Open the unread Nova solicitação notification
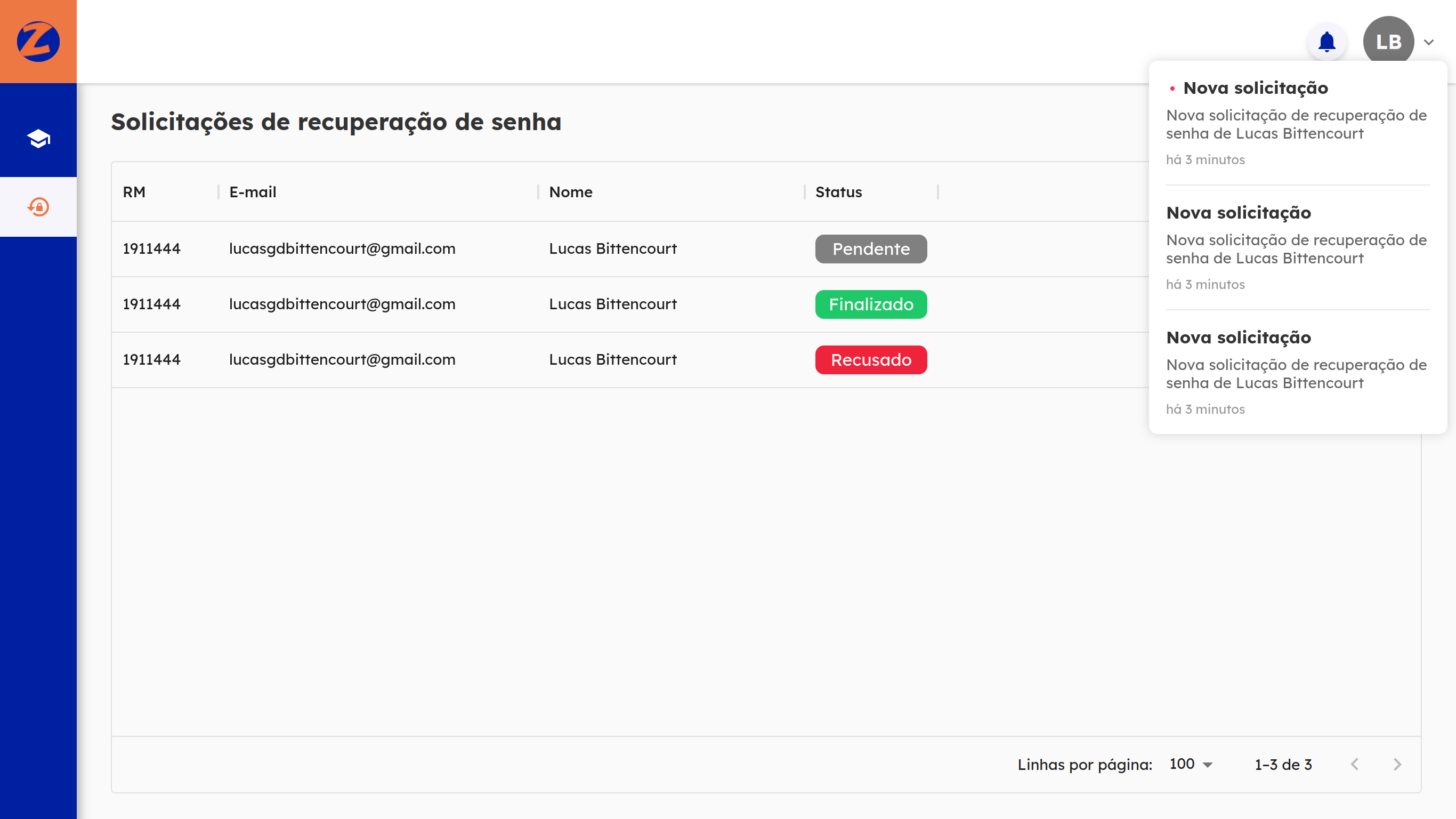Screen dimensions: 1456x819 1297,123
